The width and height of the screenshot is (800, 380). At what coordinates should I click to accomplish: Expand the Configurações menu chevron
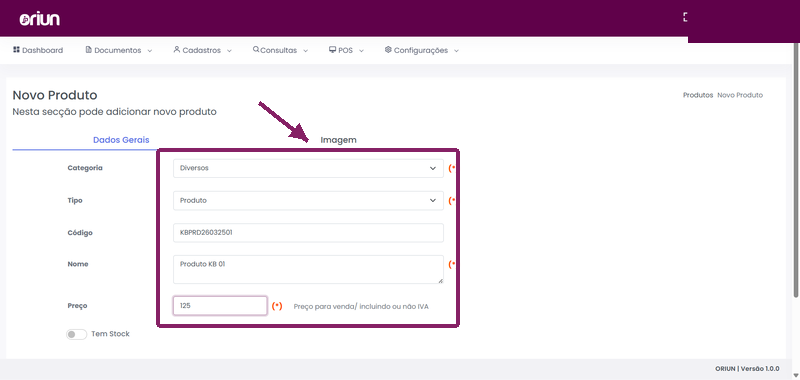click(456, 51)
